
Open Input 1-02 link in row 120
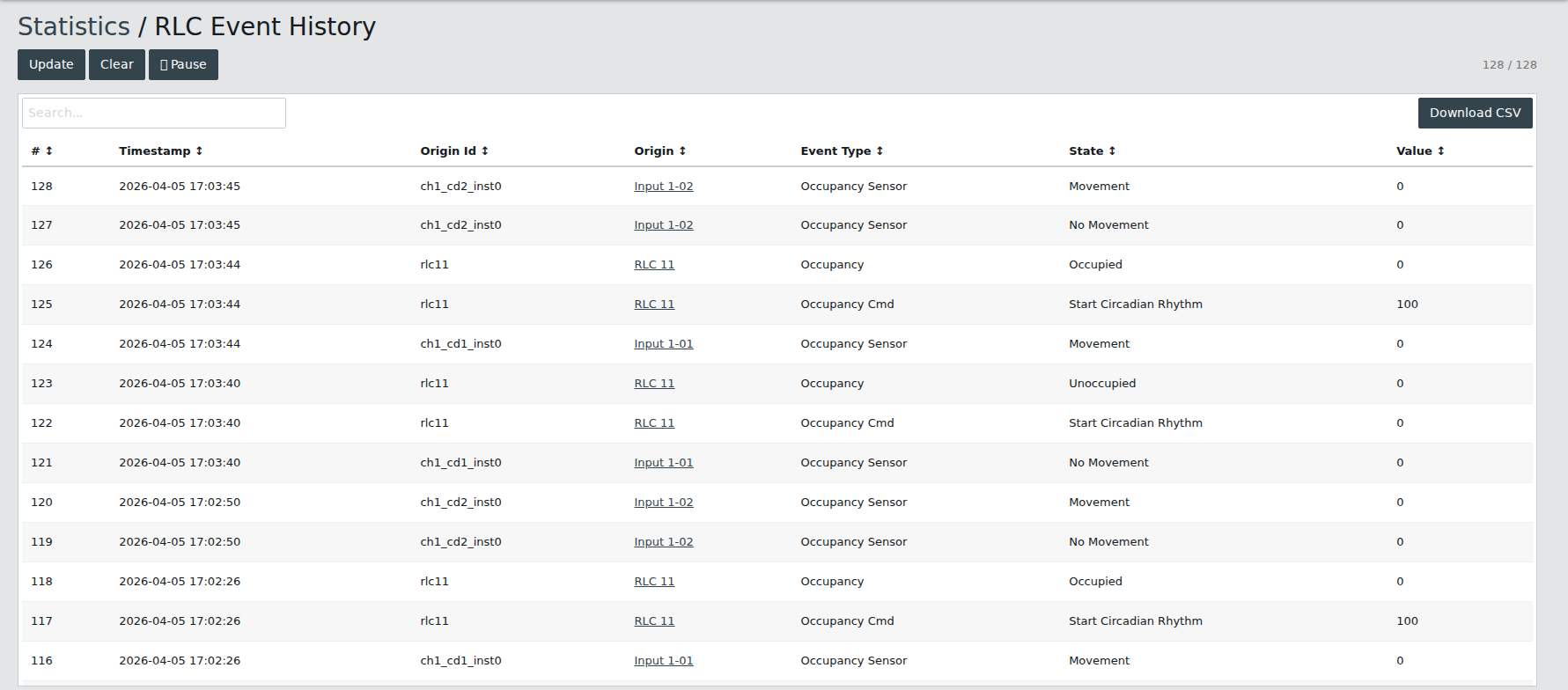(x=664, y=502)
